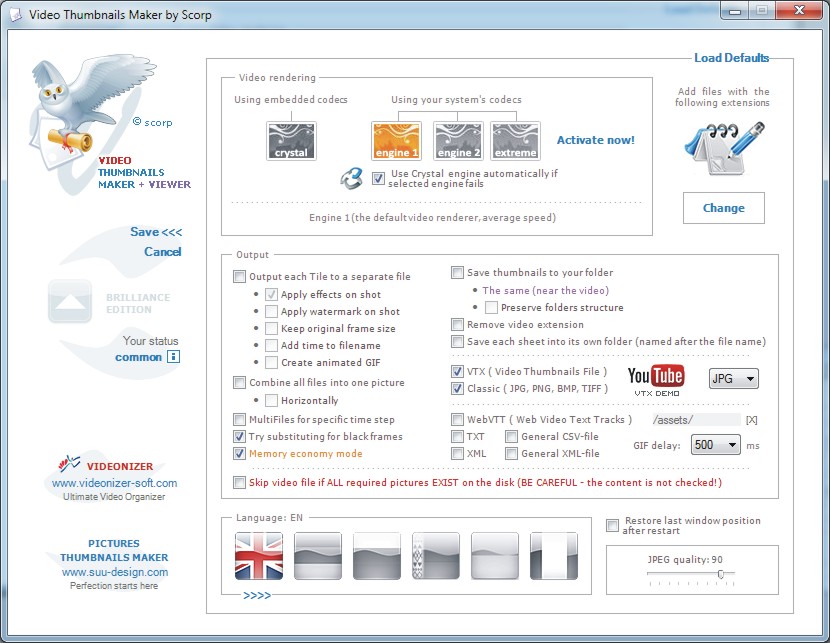Open the GIF delay 500 dropdown
Viewport: 830px width, 643px height.
pyautogui.click(x=715, y=445)
